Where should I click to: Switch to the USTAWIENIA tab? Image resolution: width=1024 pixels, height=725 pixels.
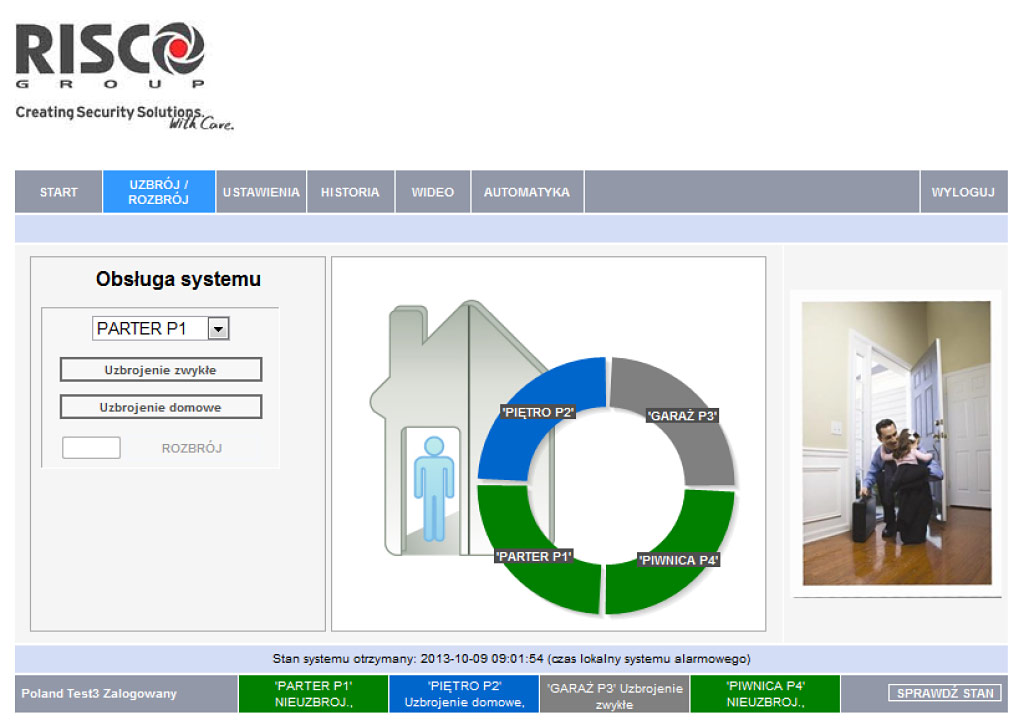[261, 192]
